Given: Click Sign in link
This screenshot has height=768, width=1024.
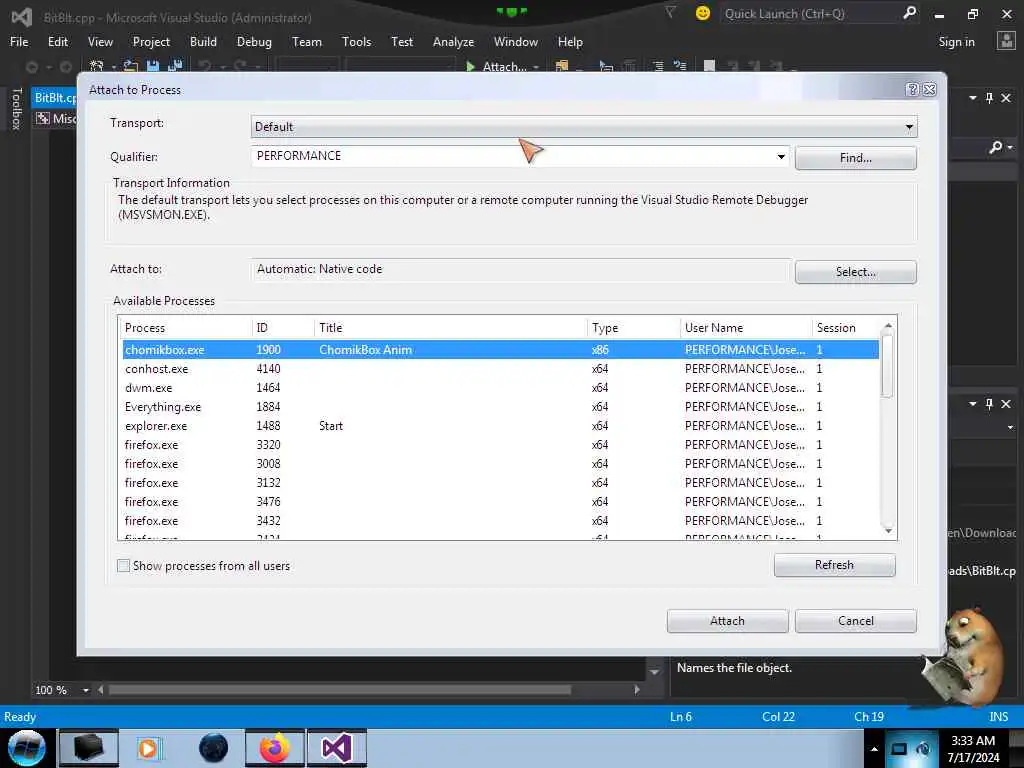Looking at the screenshot, I should 956,42.
